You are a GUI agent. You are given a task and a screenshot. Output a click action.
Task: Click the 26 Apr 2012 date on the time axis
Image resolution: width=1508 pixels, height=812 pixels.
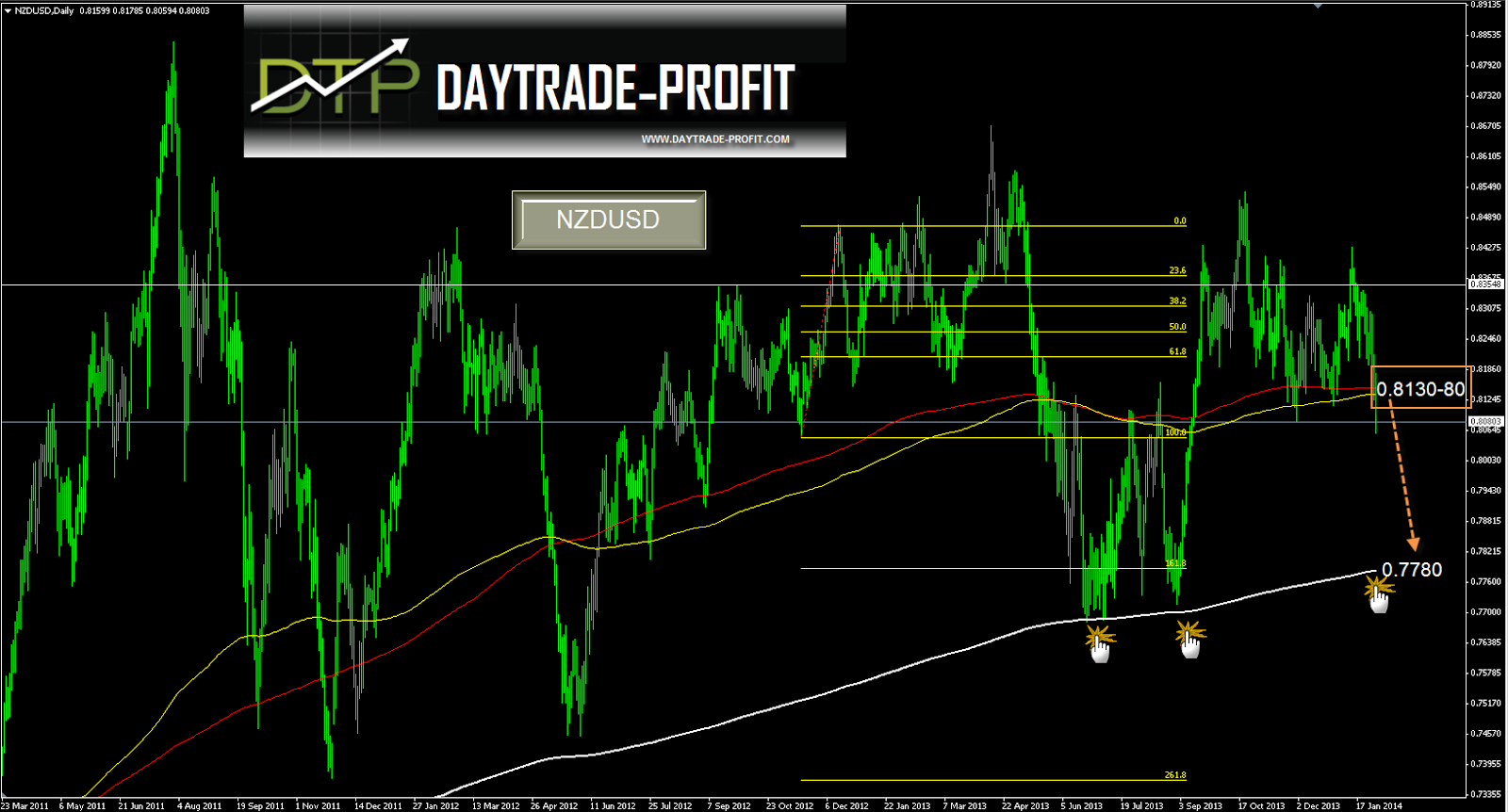554,806
